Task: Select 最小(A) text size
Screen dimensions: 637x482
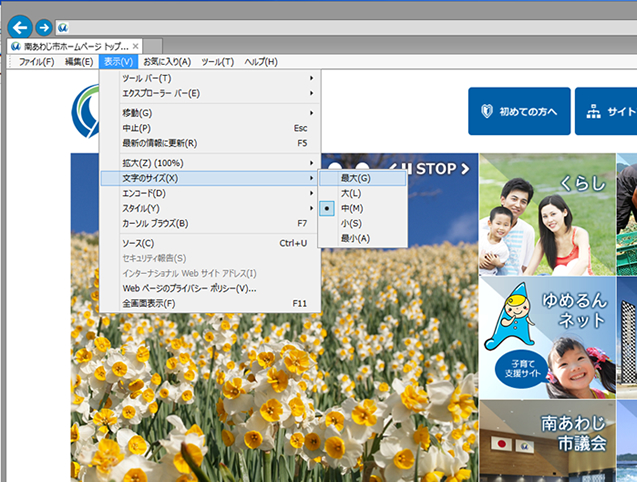Action: pyautogui.click(x=363, y=238)
